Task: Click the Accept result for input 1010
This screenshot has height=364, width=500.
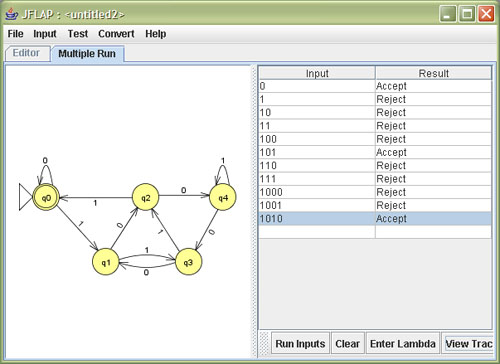Action: (433, 219)
